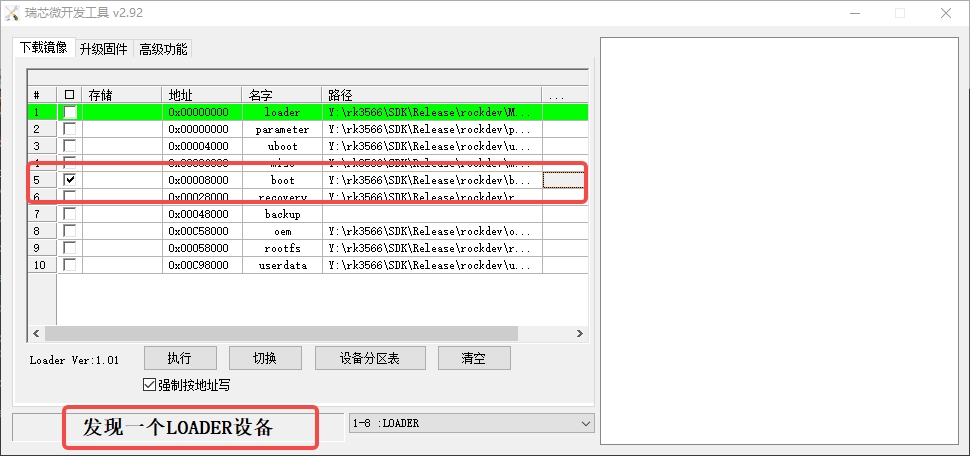Viewport: 970px width, 456px height.
Task: Minimize the 瑞芯微开发工具 window
Action: tap(854, 13)
